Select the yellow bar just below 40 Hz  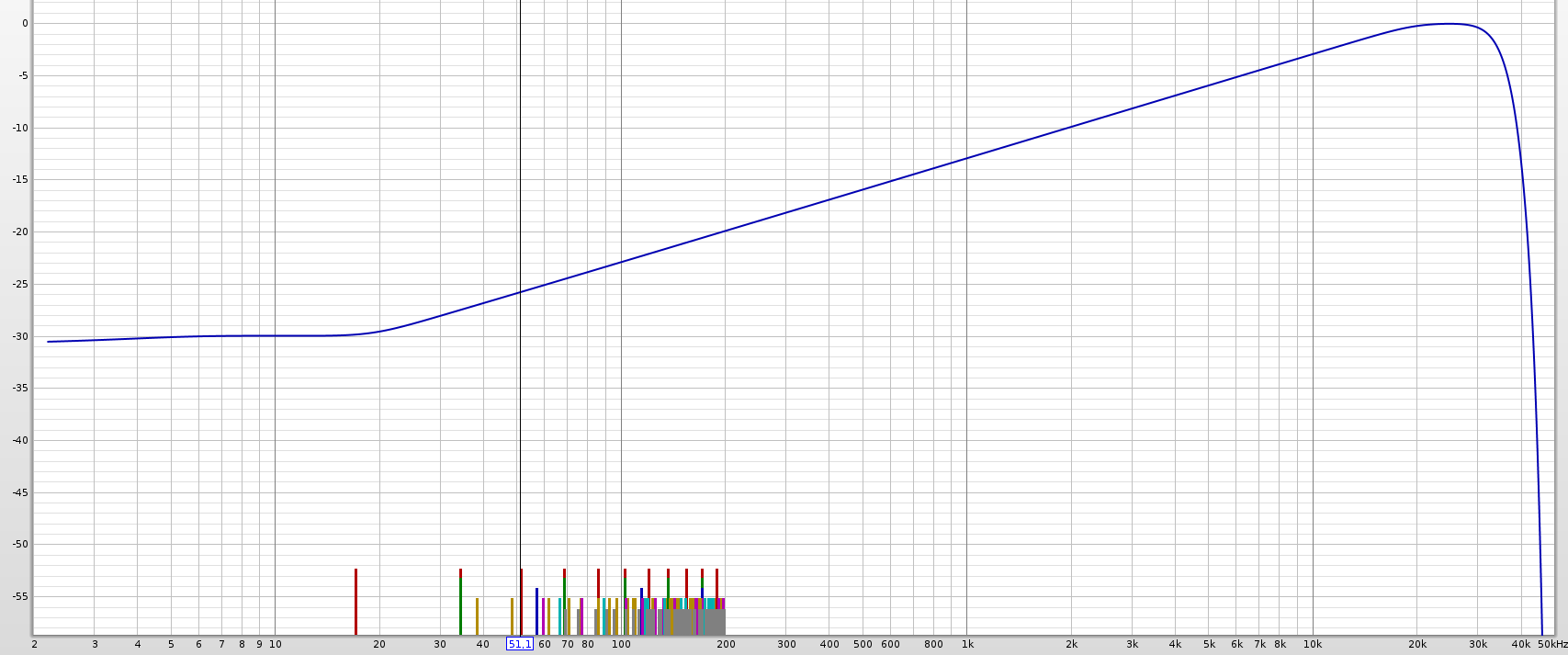pos(477,616)
